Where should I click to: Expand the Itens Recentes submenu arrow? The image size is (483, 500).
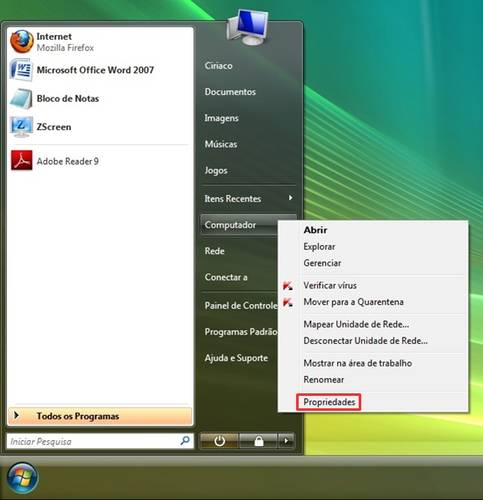coord(290,198)
